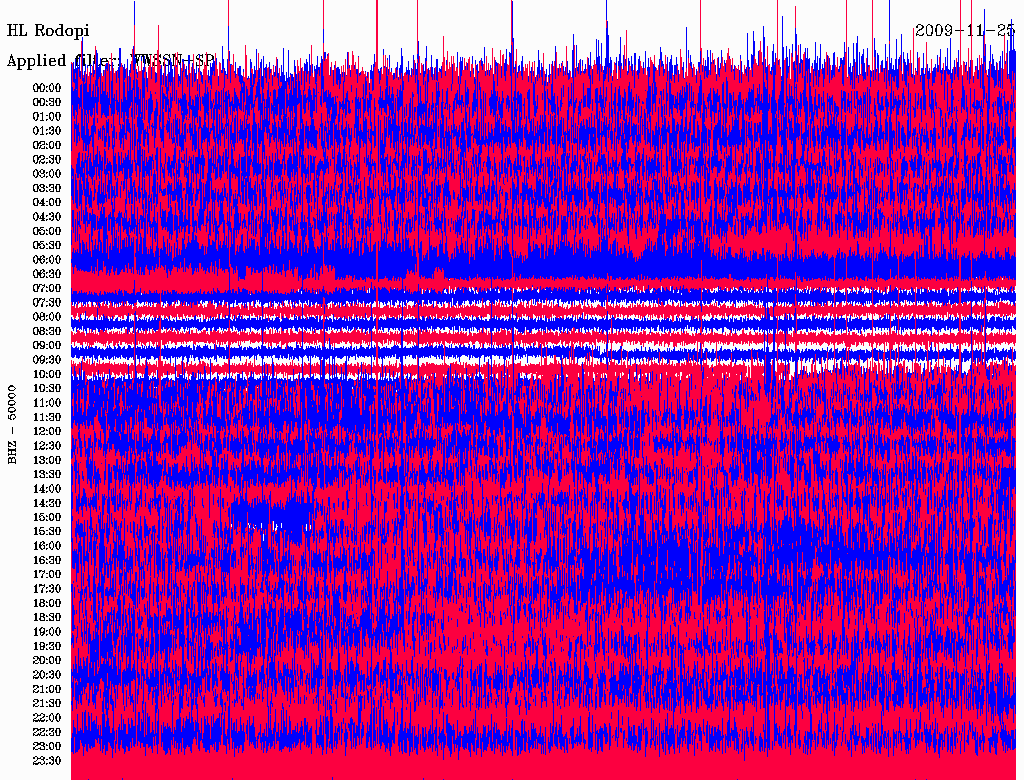Select the 09:00 time label
Screen dimensions: 1024x780
47,346
